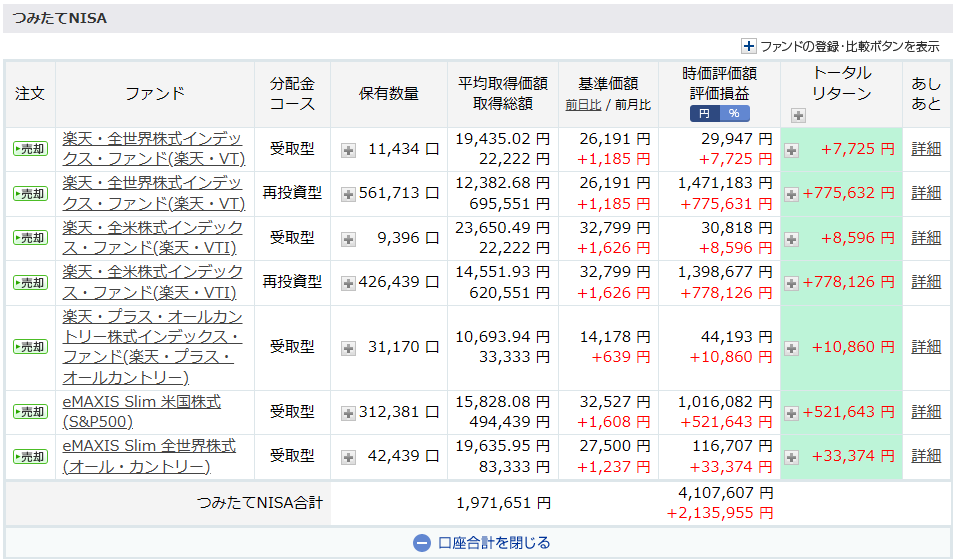Switch valuation display to %
Screen dimensions: 953x559
tap(734, 114)
